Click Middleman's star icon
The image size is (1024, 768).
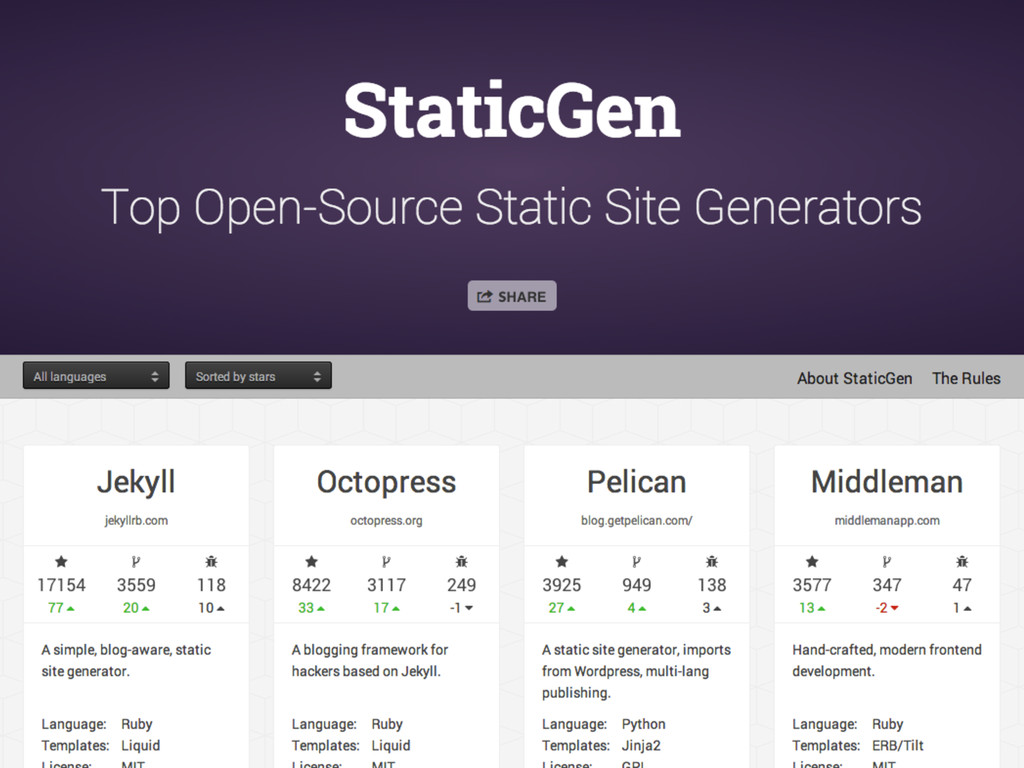click(812, 562)
